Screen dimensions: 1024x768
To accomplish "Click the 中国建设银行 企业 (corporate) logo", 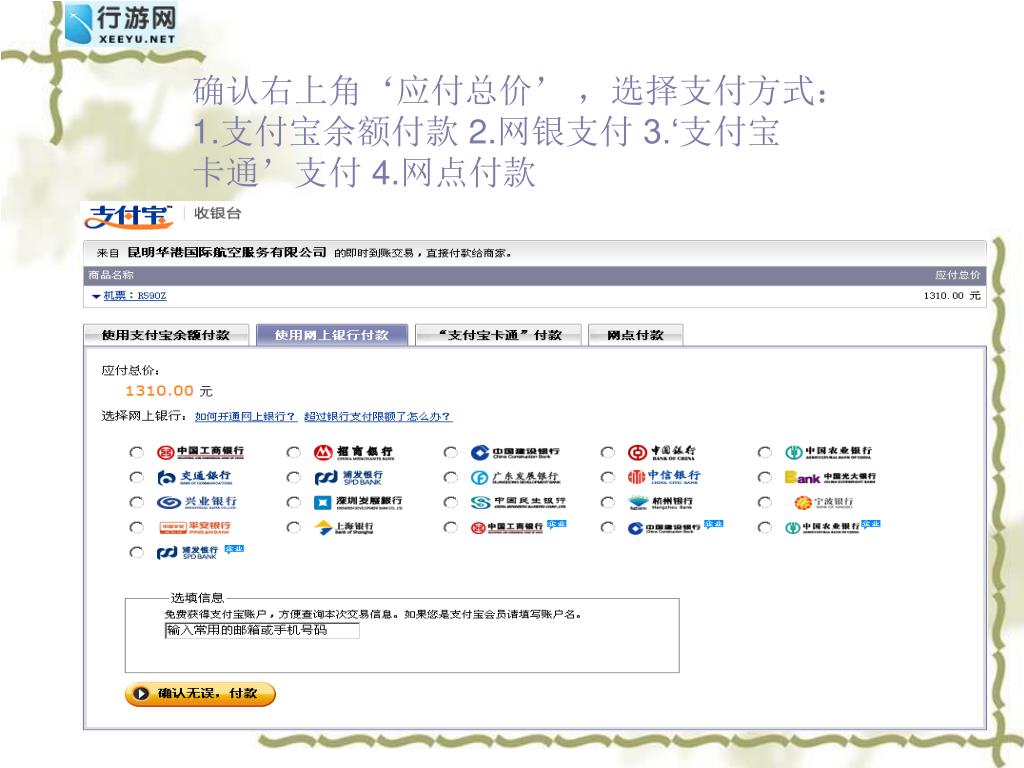I will [x=675, y=527].
